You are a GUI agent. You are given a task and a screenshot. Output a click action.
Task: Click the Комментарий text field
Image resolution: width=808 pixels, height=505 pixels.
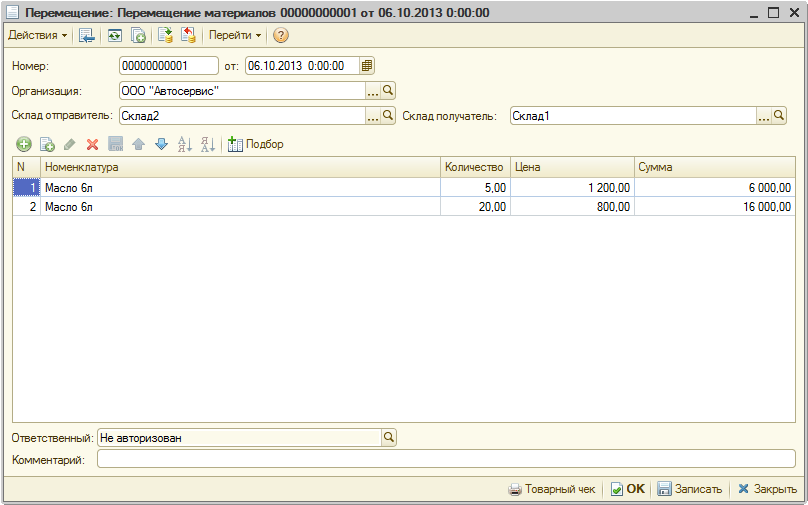[x=446, y=460]
